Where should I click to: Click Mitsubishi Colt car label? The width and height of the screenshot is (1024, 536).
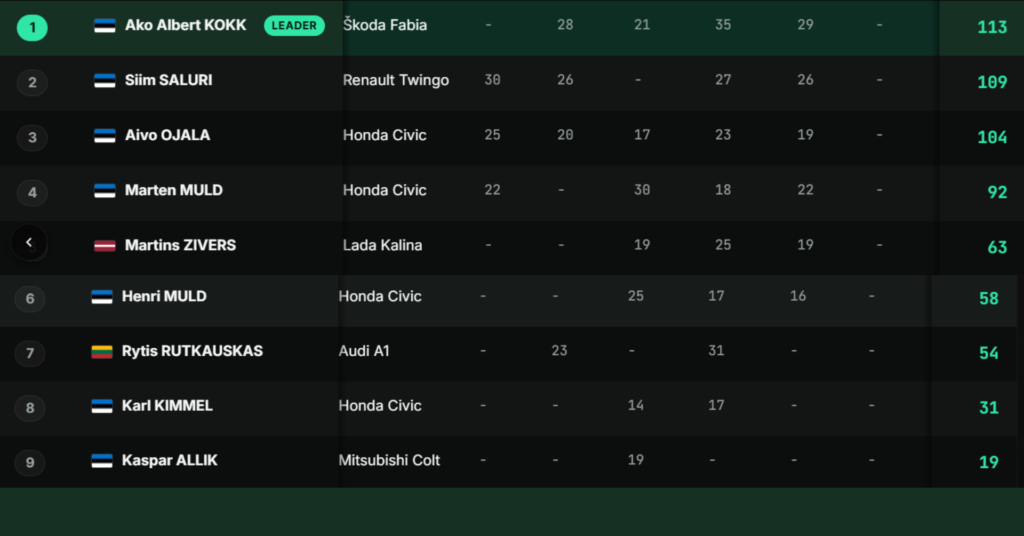click(x=389, y=460)
